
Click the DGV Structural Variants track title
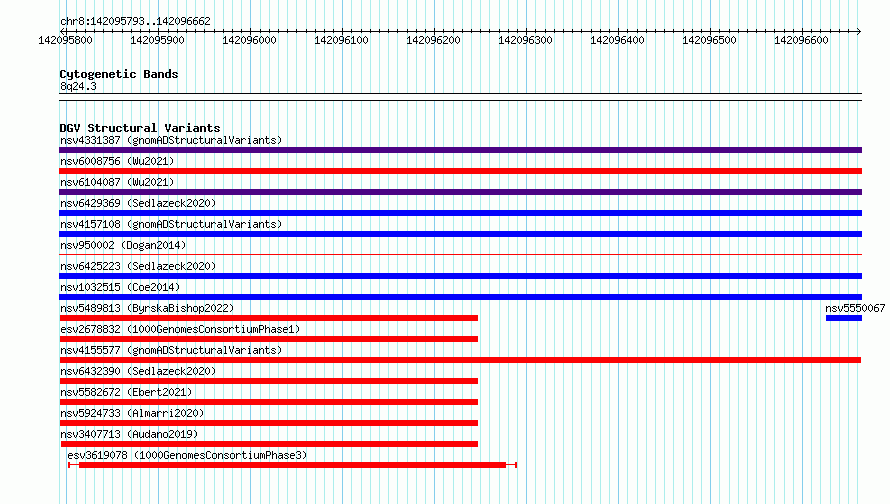(x=140, y=128)
